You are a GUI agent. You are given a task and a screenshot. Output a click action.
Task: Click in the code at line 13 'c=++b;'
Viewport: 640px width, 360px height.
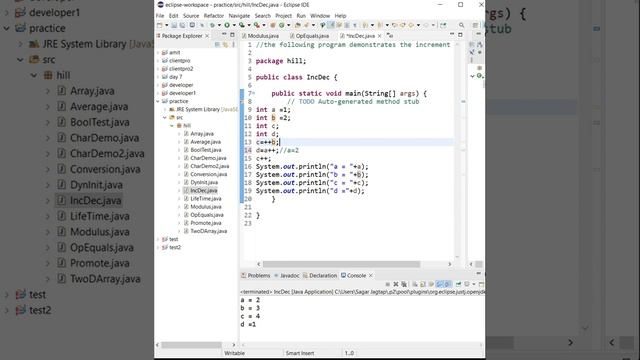point(267,142)
